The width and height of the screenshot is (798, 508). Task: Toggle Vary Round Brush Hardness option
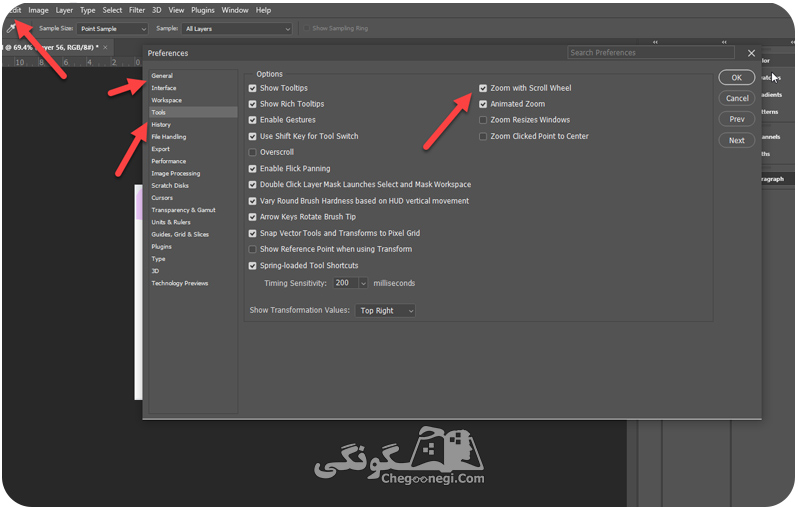(252, 201)
